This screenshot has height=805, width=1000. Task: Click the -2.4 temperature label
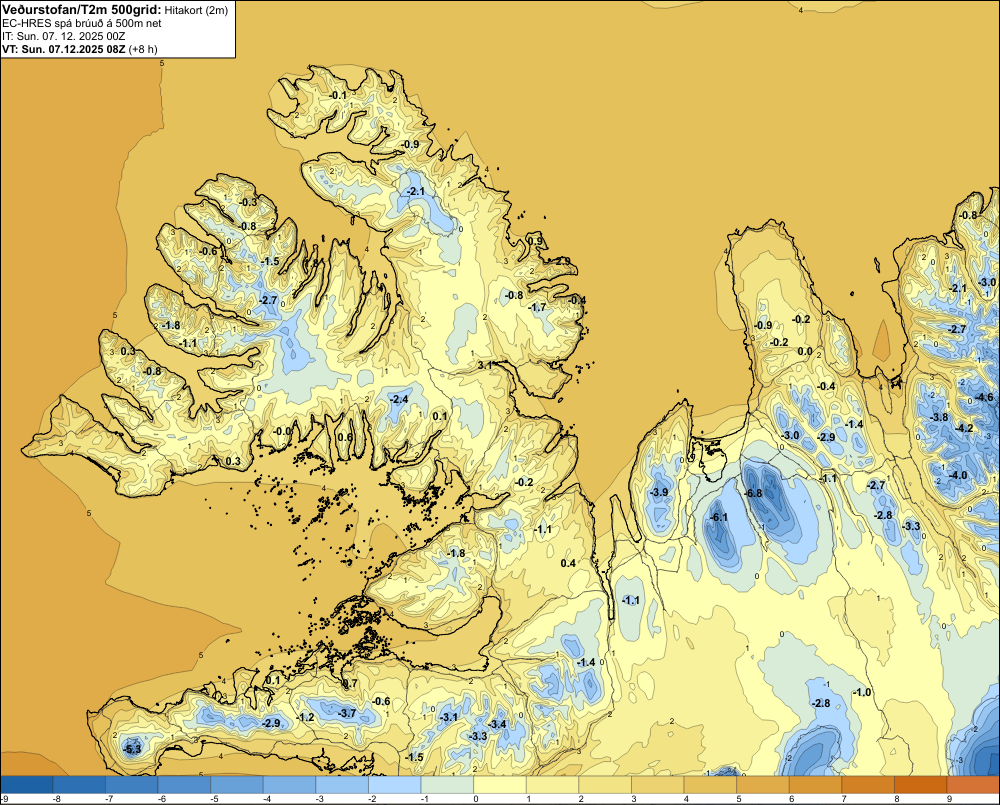(399, 399)
